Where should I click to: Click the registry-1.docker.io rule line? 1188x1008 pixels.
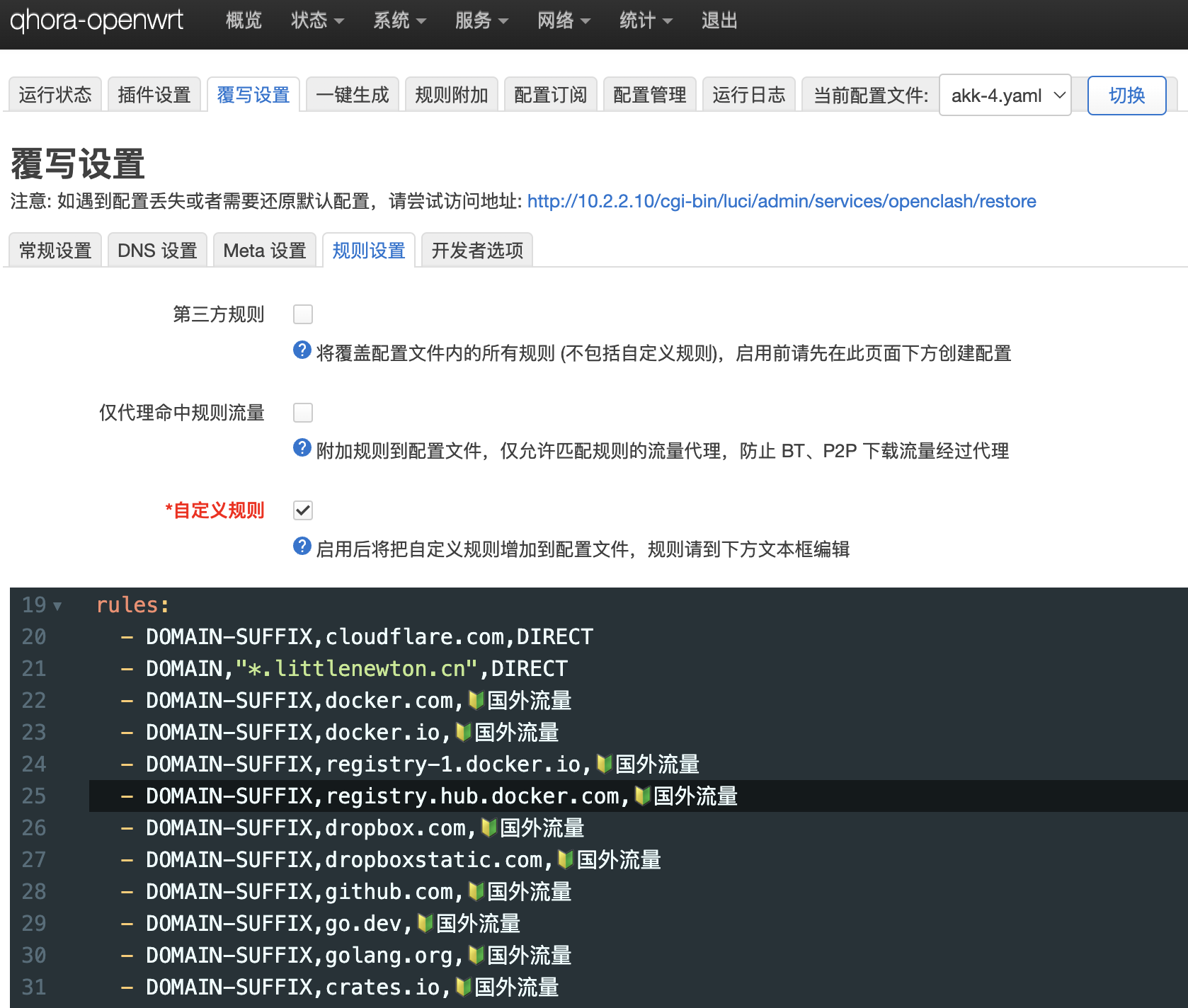(410, 764)
